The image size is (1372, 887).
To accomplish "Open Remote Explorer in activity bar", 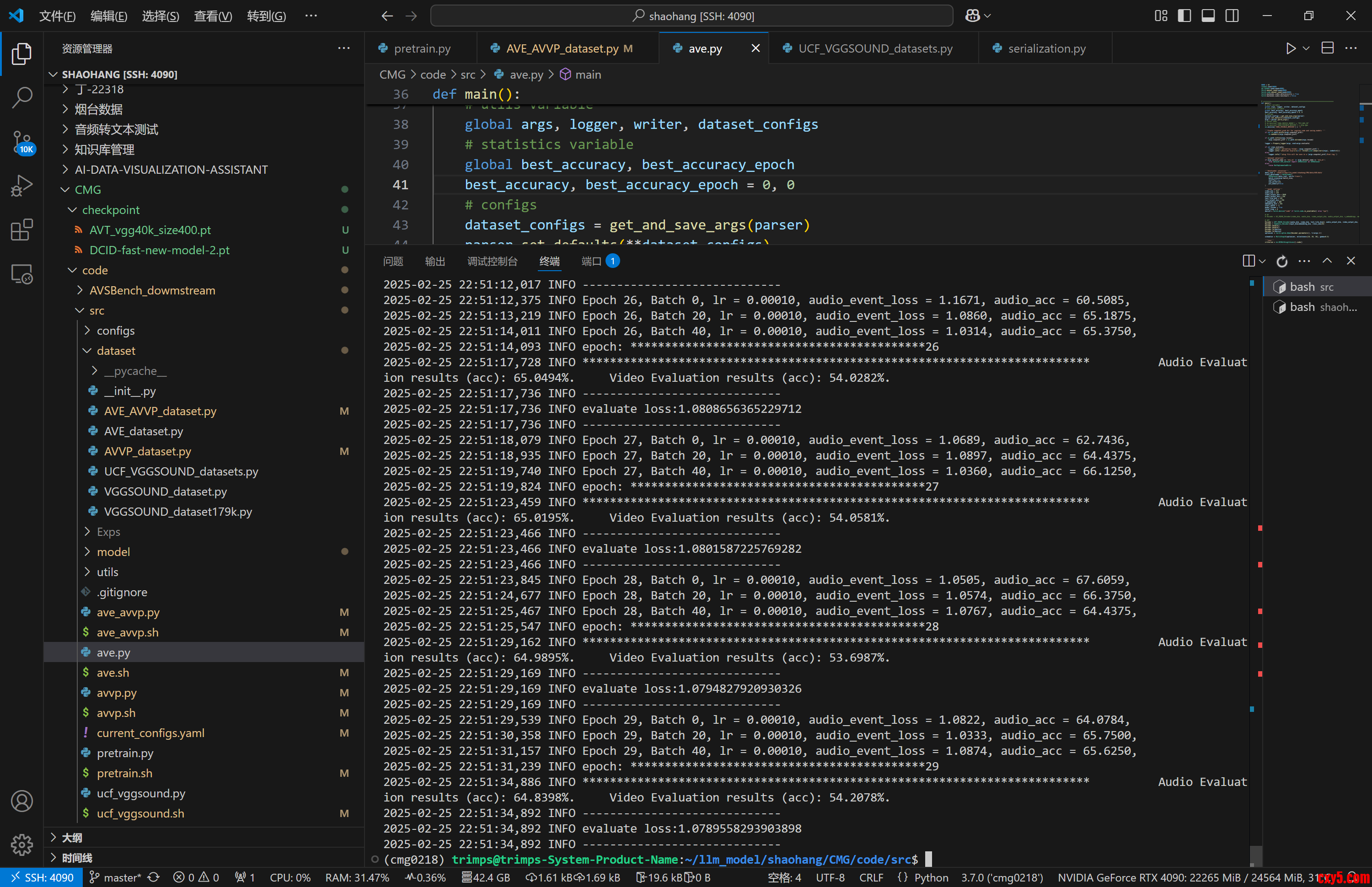I will tap(22, 274).
